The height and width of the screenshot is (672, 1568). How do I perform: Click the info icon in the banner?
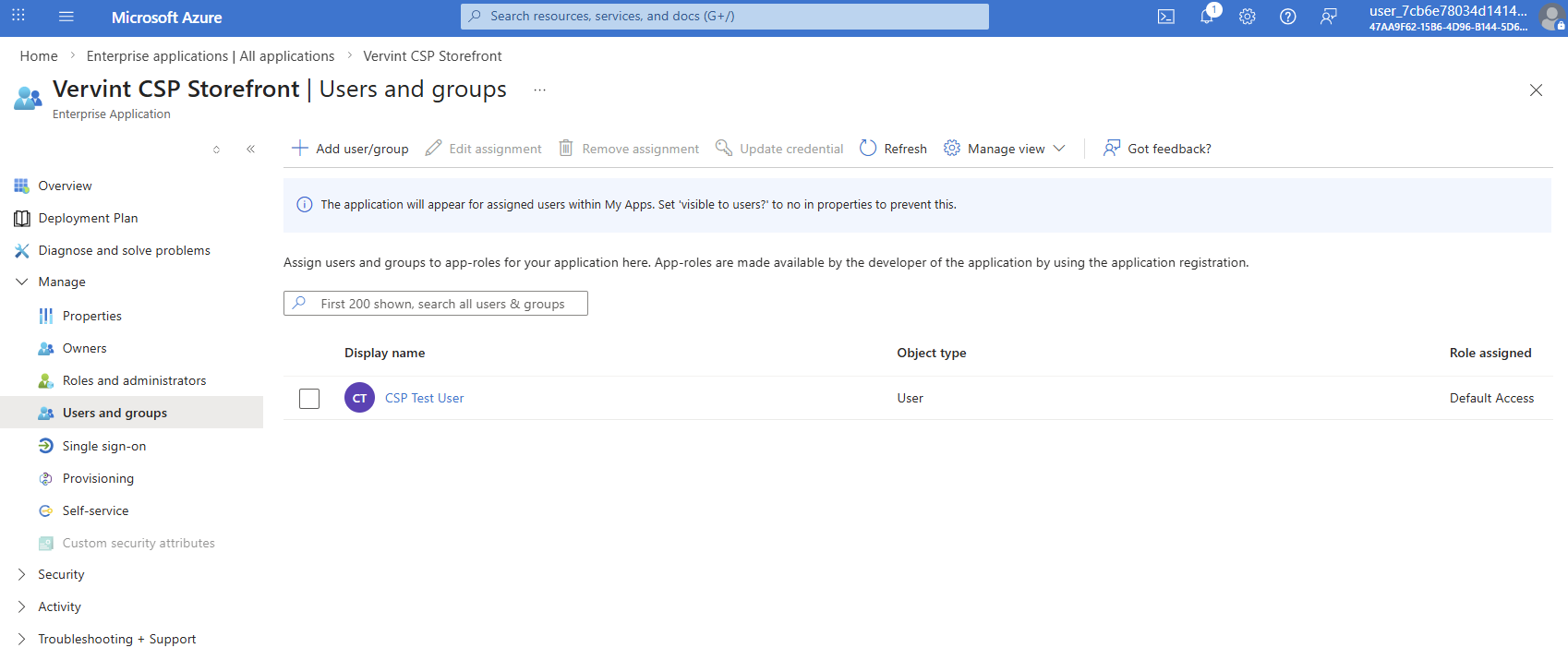tap(304, 205)
